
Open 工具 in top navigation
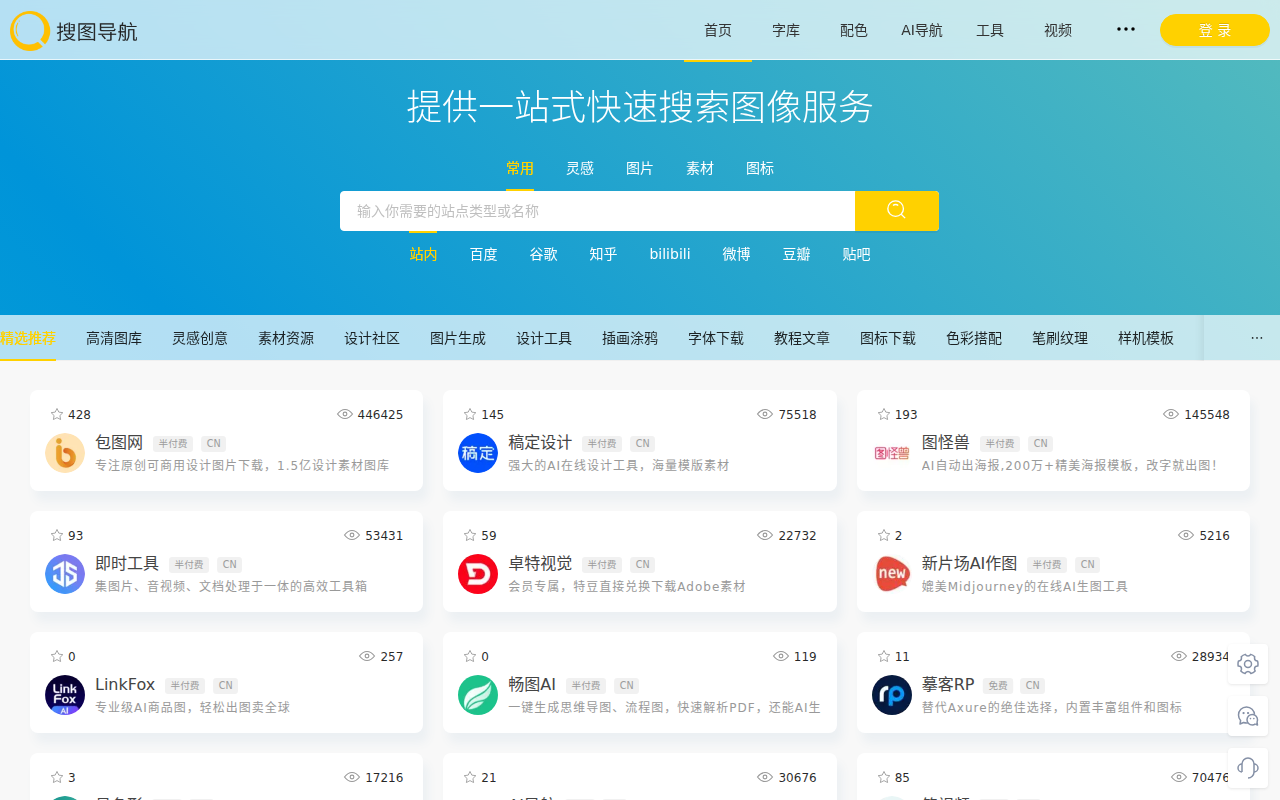click(990, 30)
